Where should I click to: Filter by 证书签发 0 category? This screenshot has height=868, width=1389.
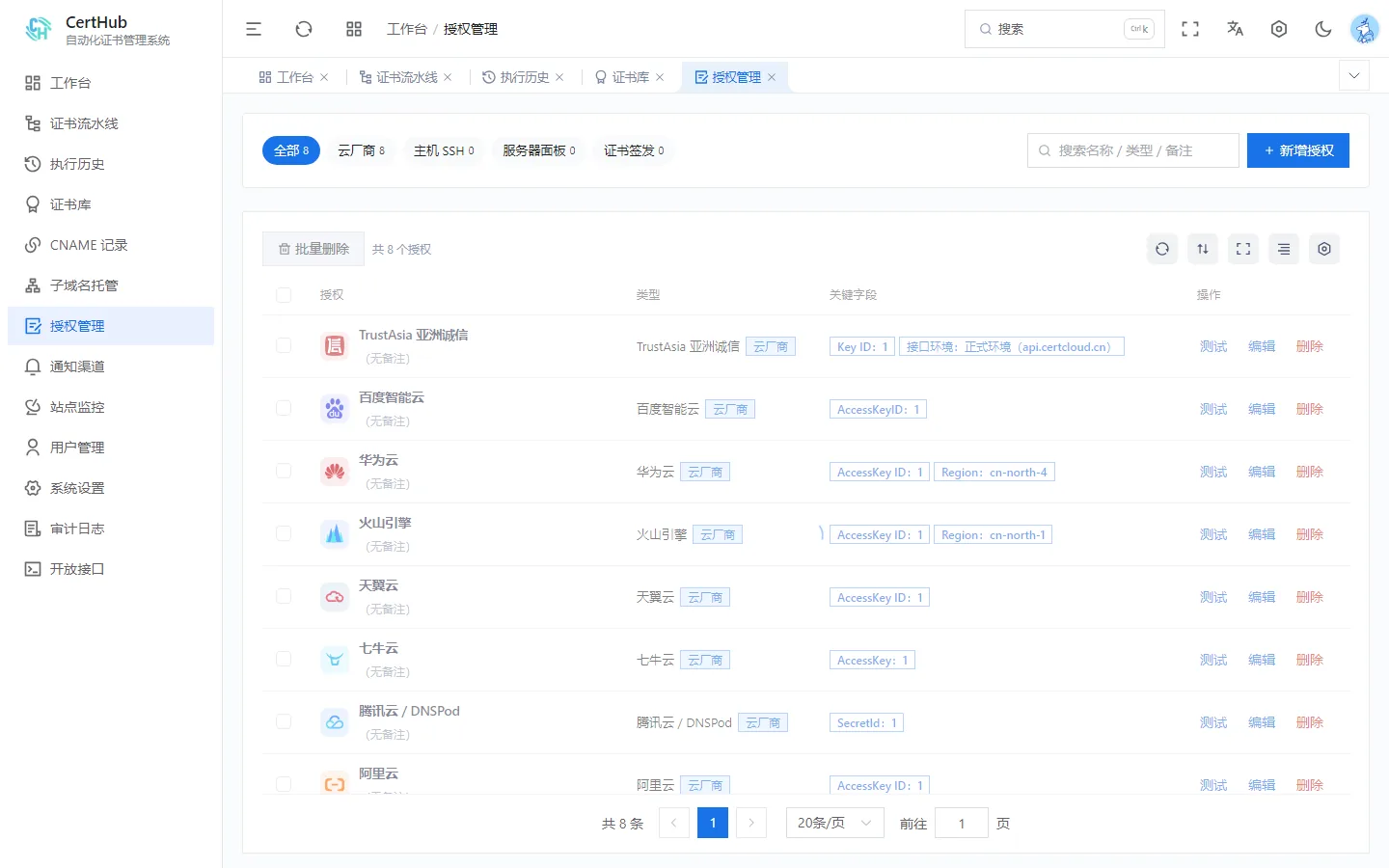(x=634, y=150)
